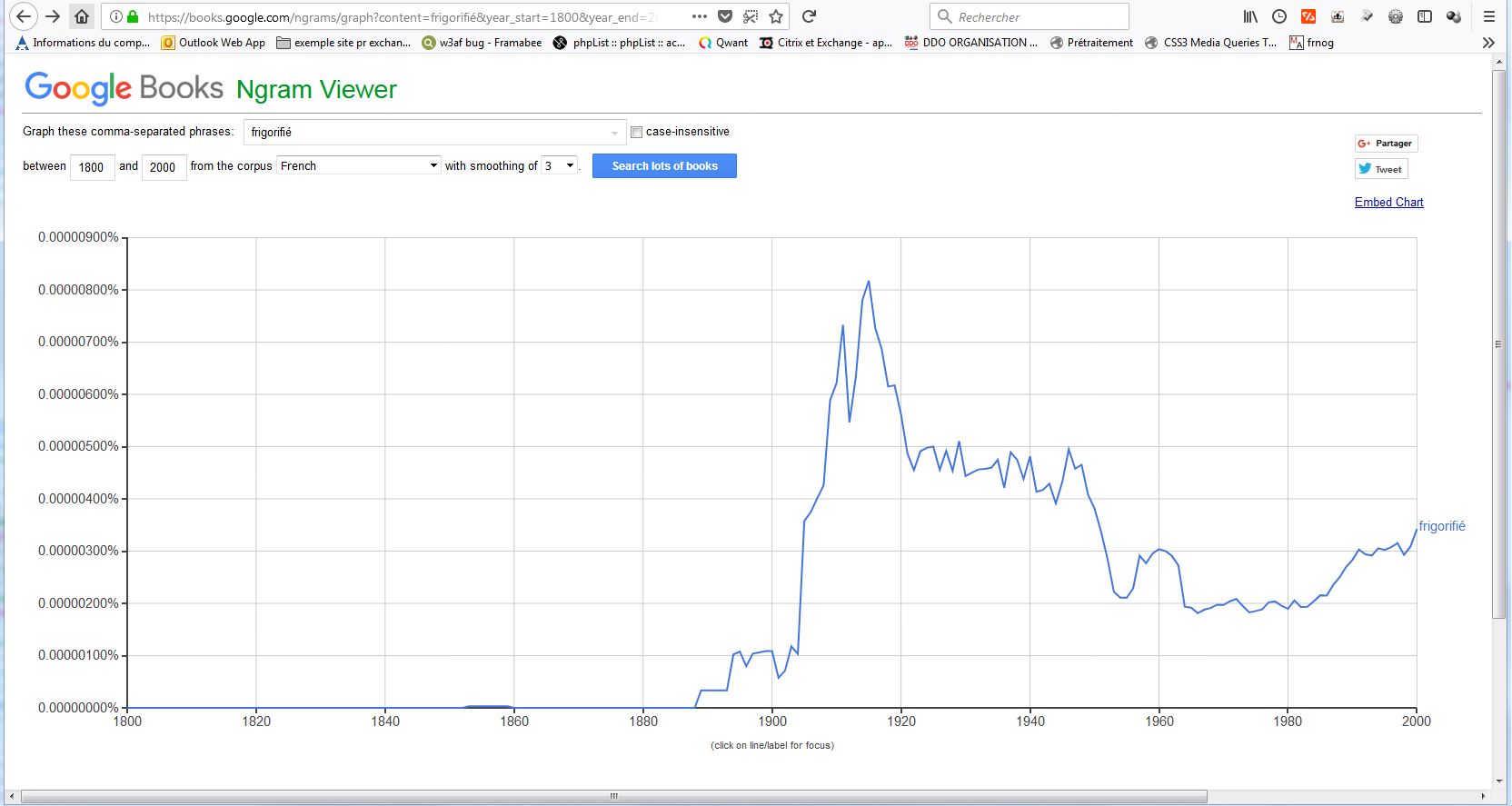Save to Pocket icon in address bar
Screen dimensions: 1512x806
click(x=725, y=16)
